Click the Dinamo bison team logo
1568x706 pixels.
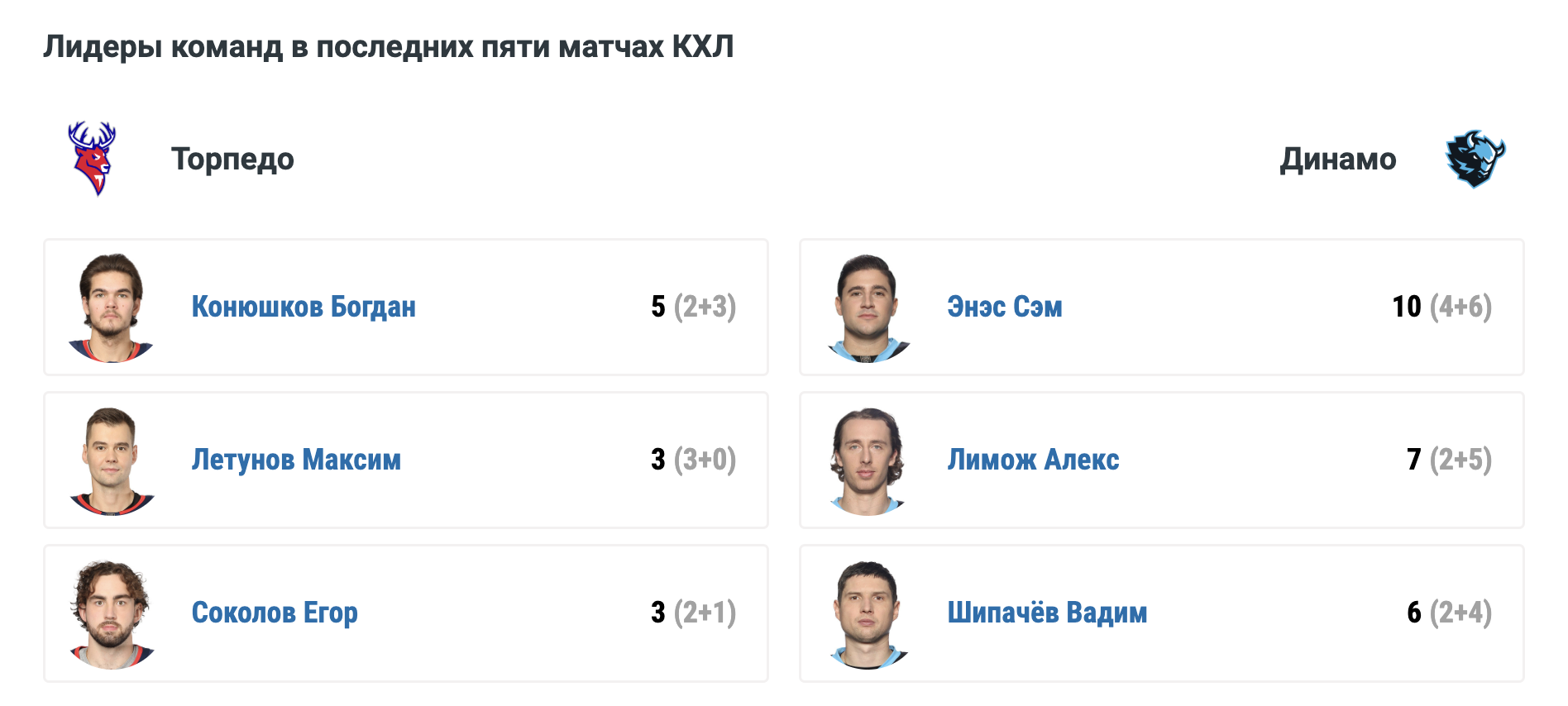(1475, 159)
